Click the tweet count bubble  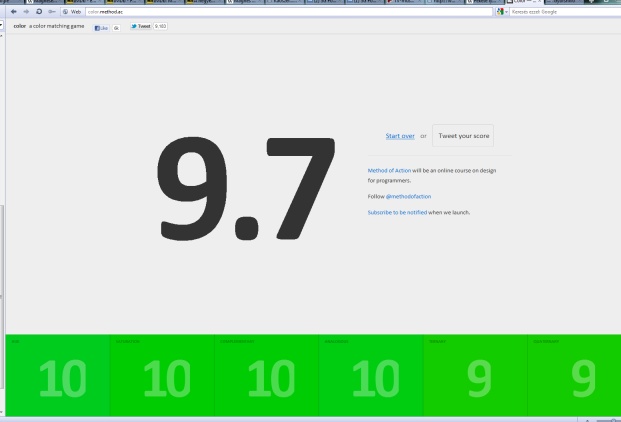click(x=160, y=26)
